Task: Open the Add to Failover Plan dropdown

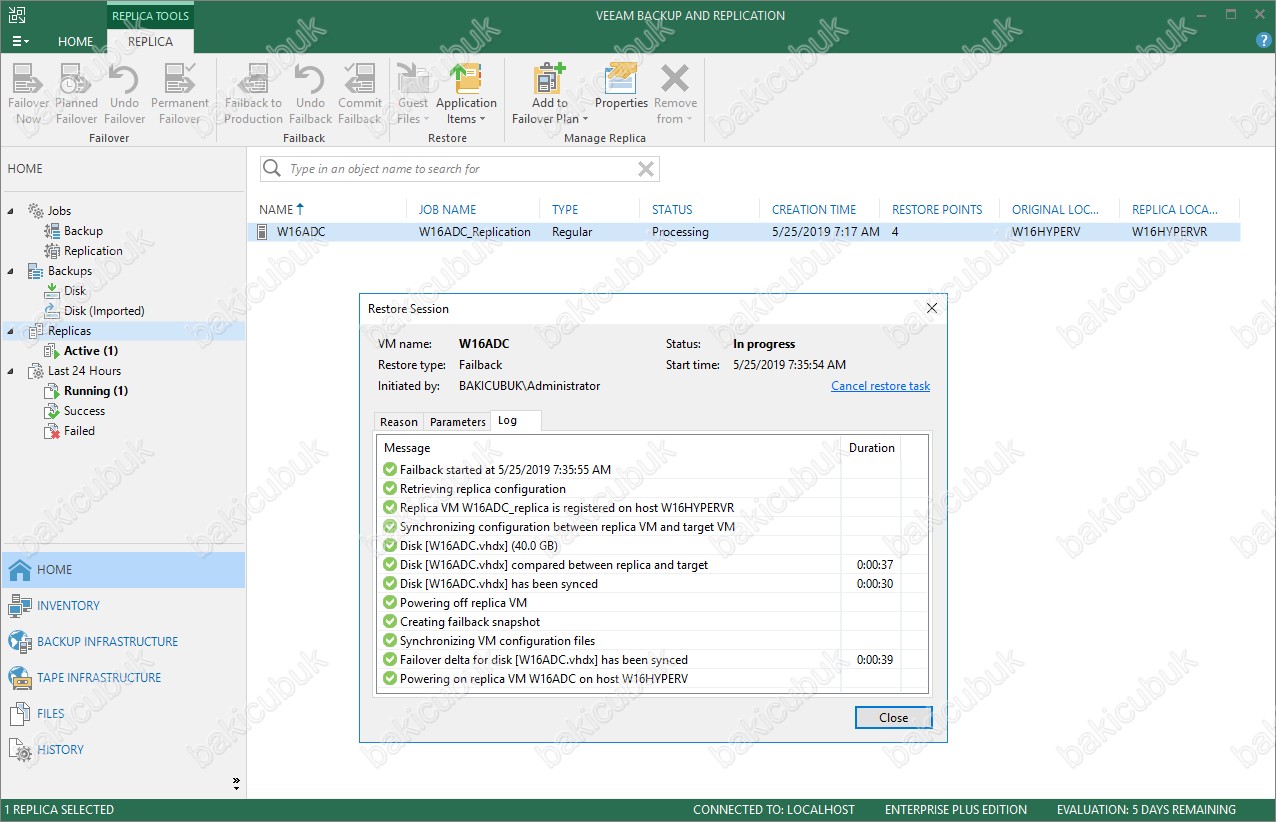Action: tap(550, 94)
